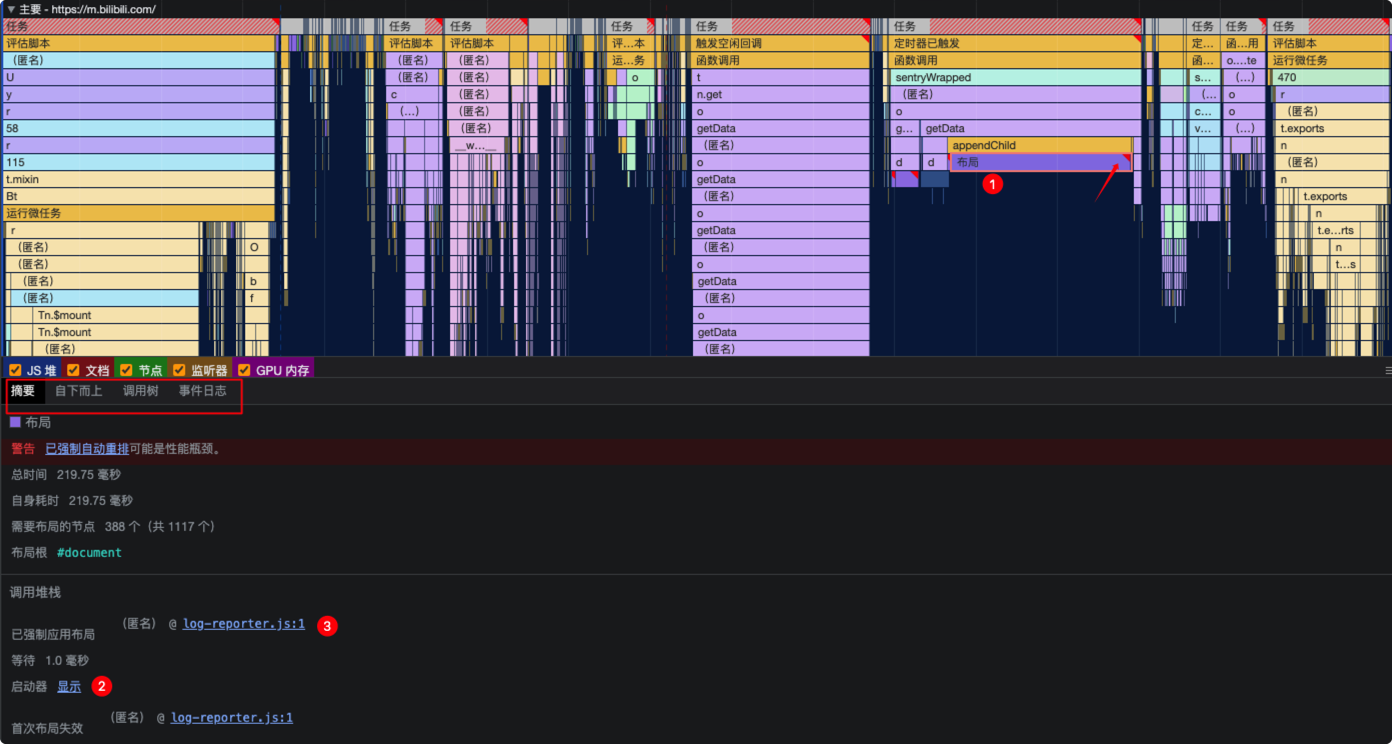Viewport: 1392px width, 744px height.
Task: Select the __w...__ flame chart entry
Action: tap(478, 145)
